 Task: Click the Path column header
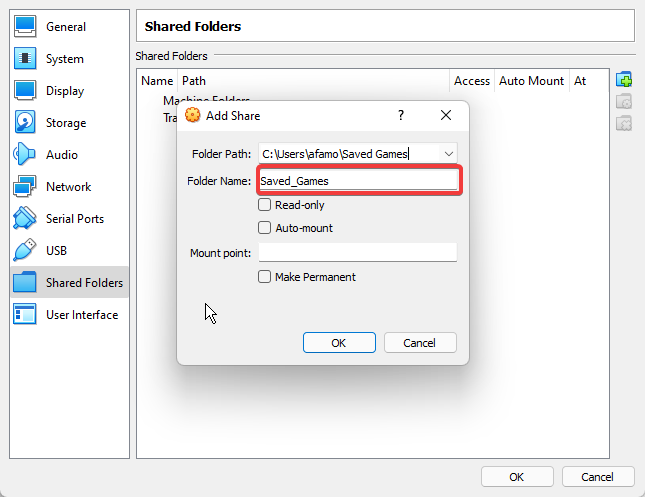(313, 81)
